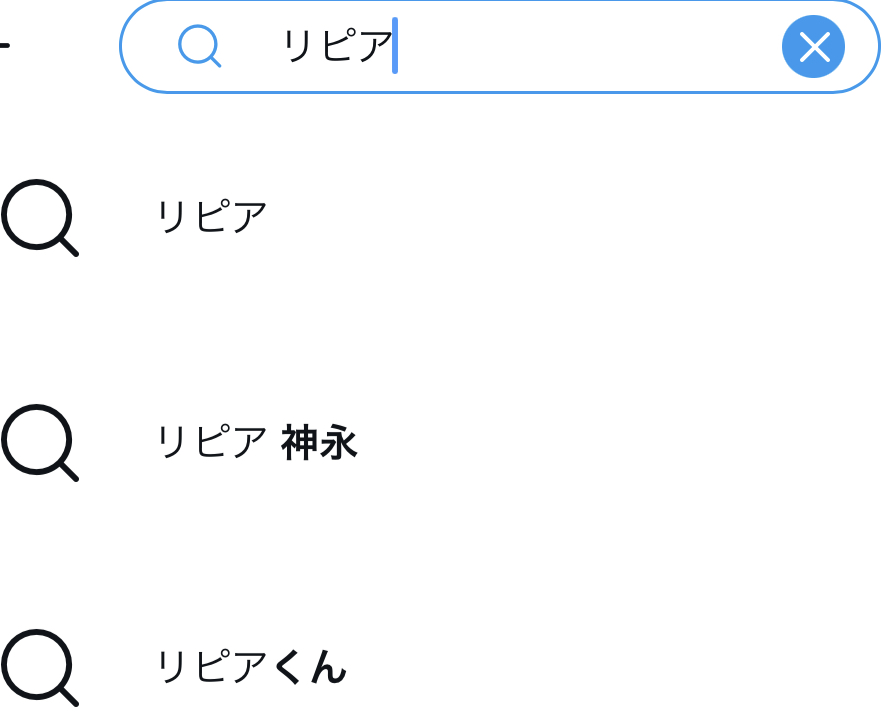Click the magnifier icon beside the first リピア suggestion
Image resolution: width=886 pixels, height=720 pixels.
coord(40,217)
